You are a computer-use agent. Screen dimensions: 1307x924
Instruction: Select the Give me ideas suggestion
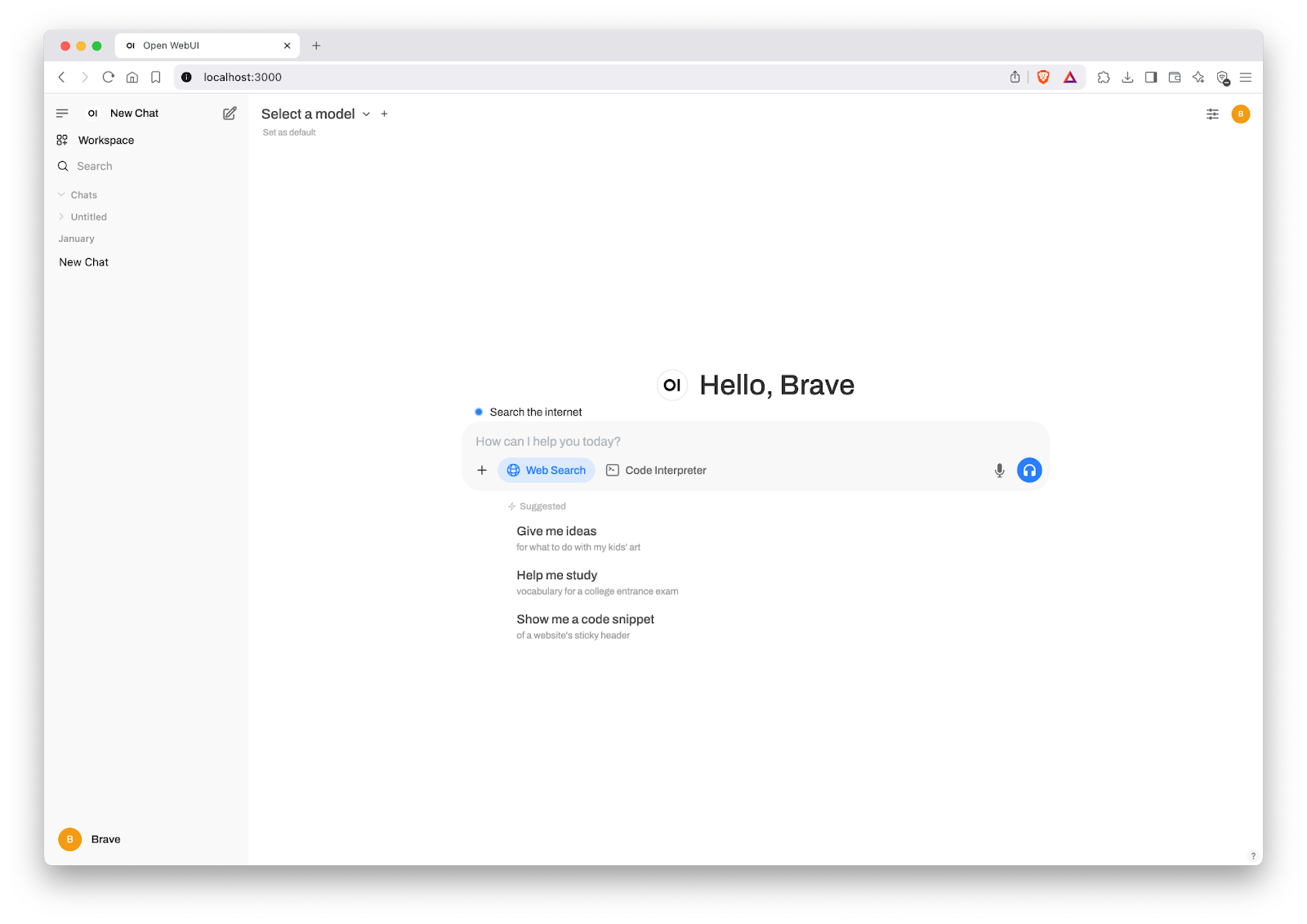tap(578, 538)
